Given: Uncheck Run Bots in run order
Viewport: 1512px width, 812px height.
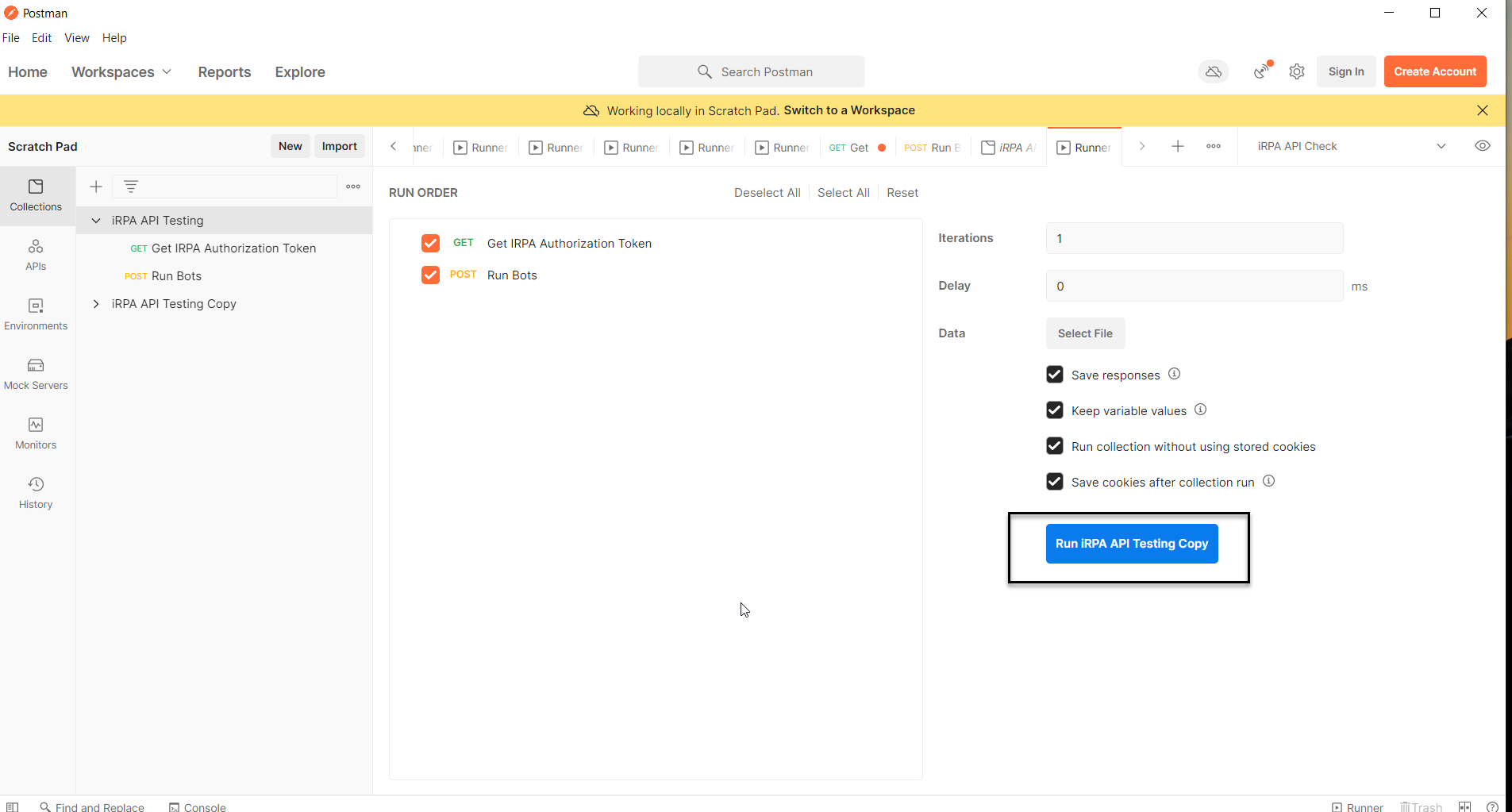Looking at the screenshot, I should pos(430,275).
